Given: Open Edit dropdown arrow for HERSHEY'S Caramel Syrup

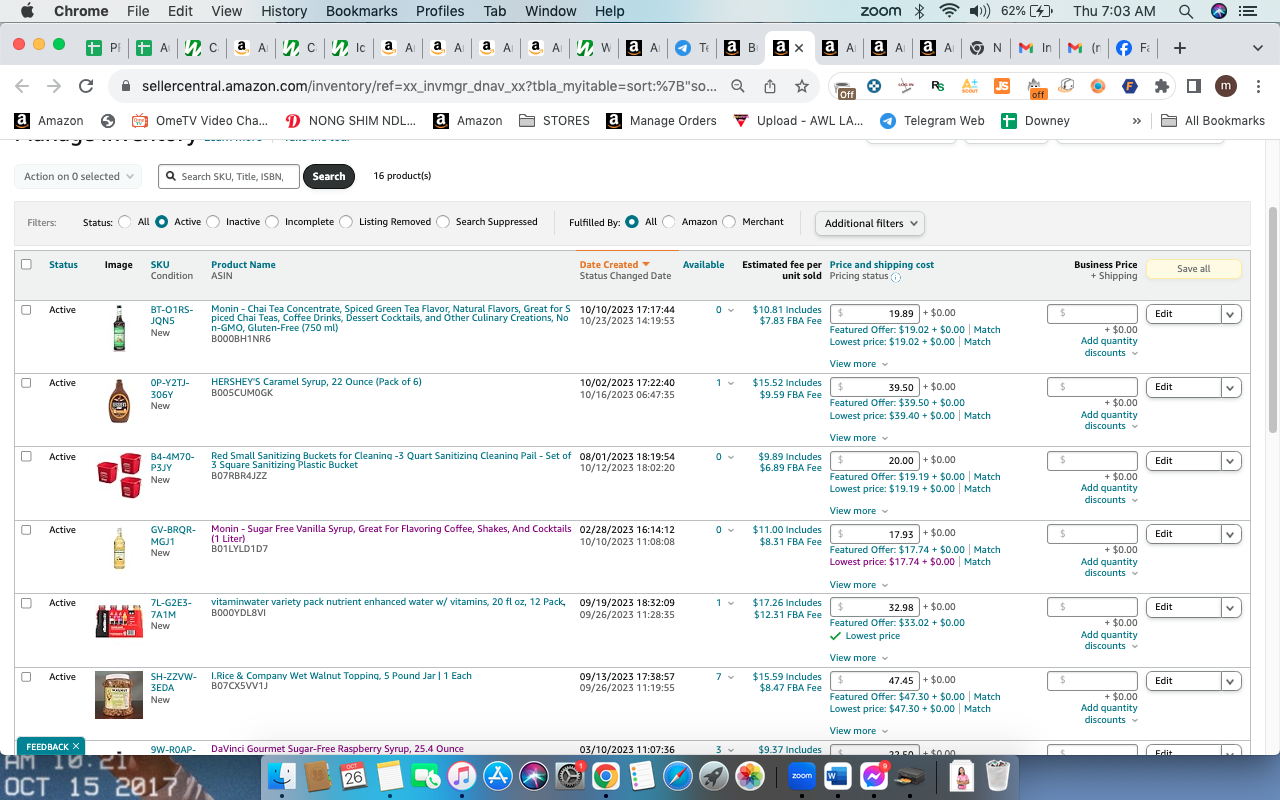Looking at the screenshot, I should 1231,387.
